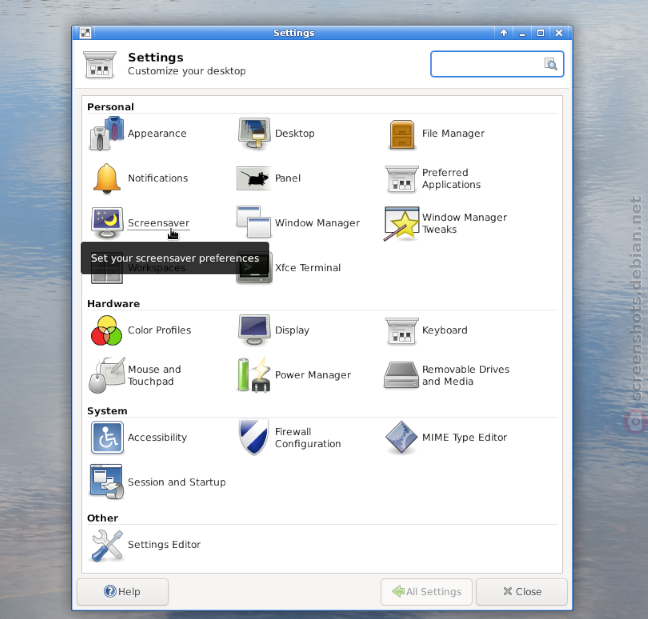The image size is (648, 619).
Task: Click the window menu icon in titlebar
Action: [x=86, y=33]
